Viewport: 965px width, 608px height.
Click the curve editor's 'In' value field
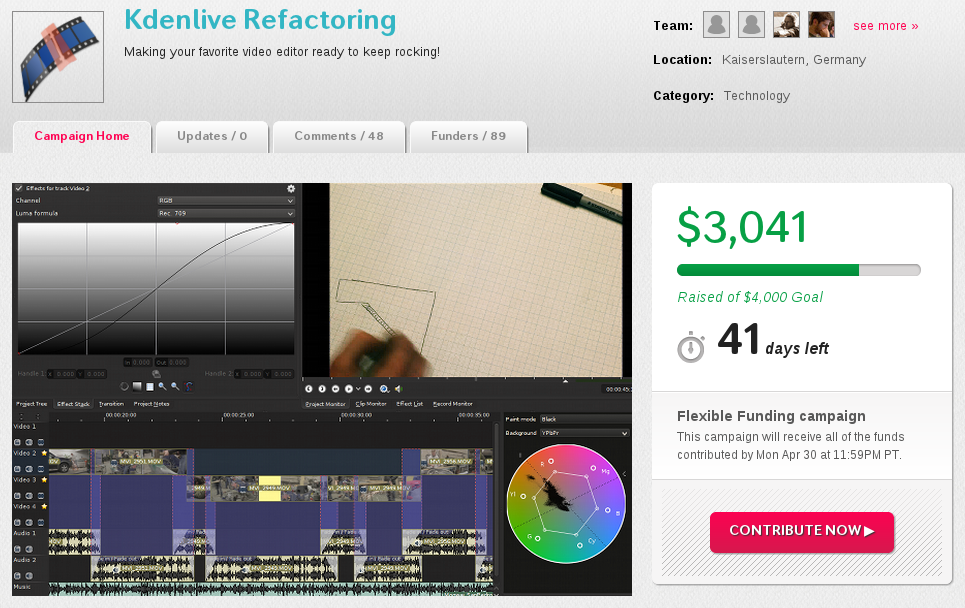pyautogui.click(x=137, y=362)
